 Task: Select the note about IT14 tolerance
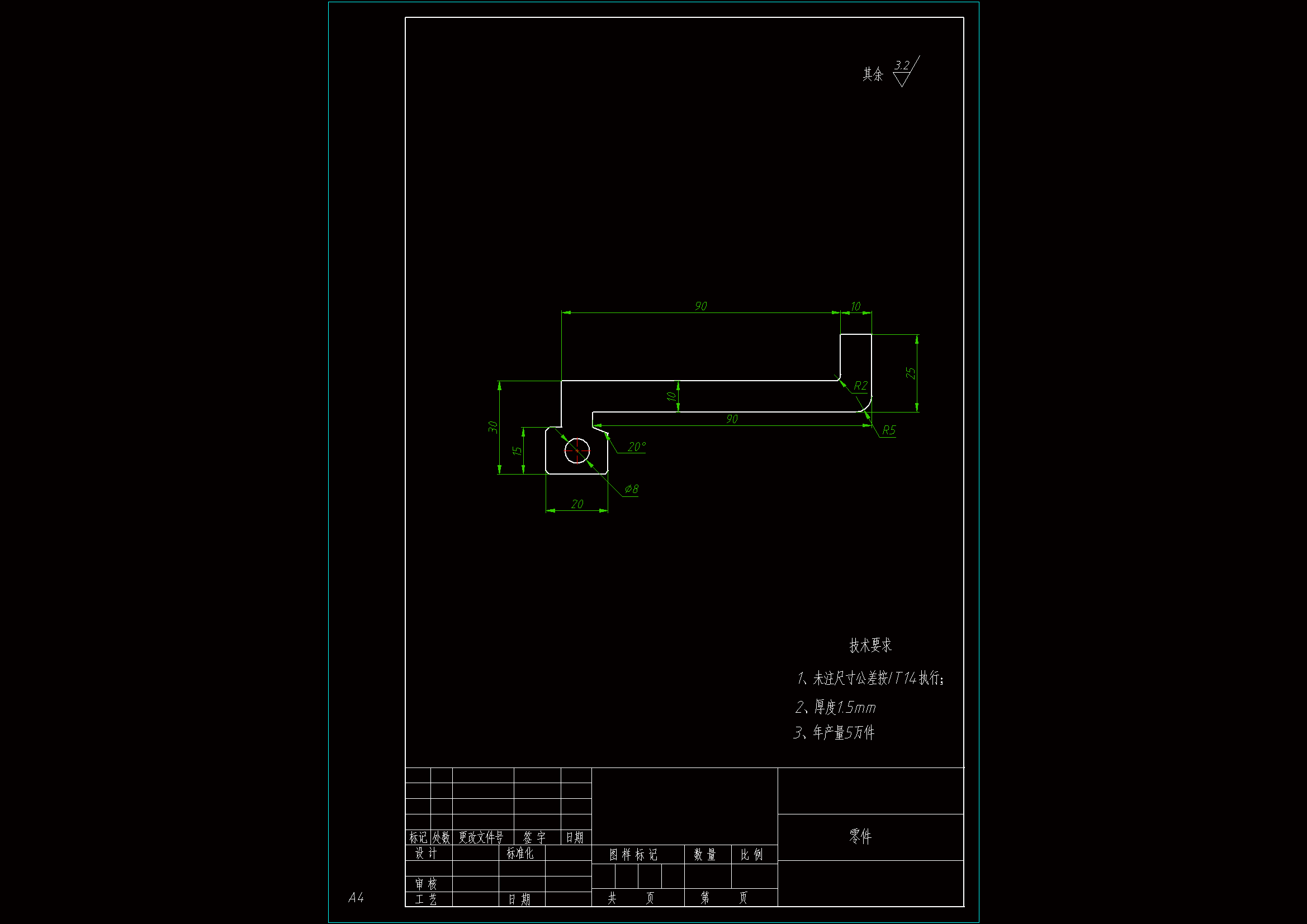[870, 678]
